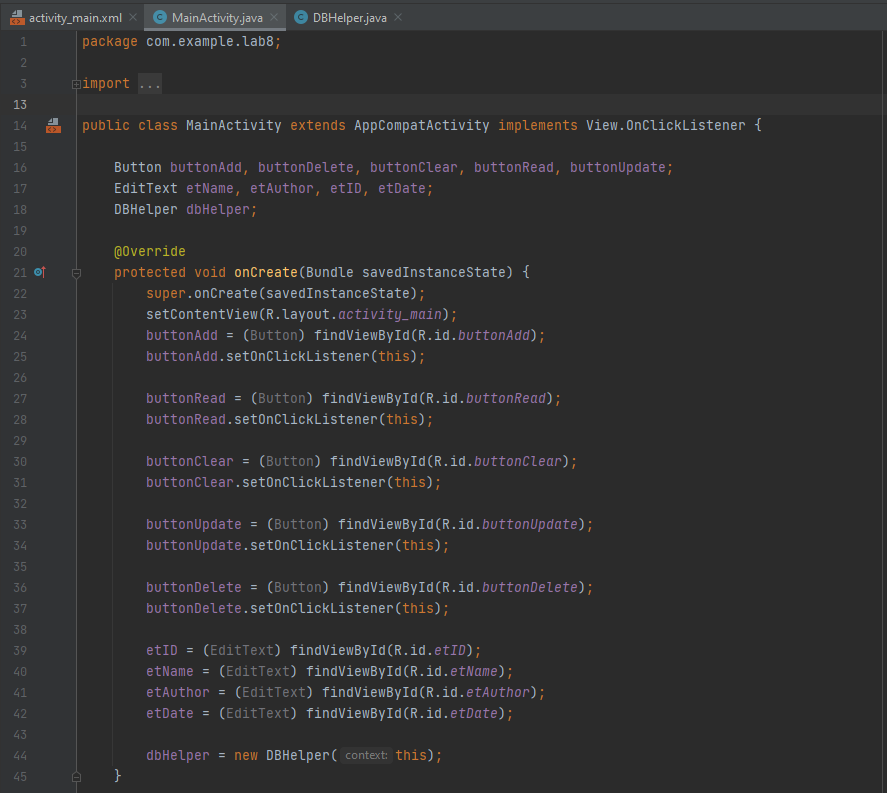
Task: Click the word 'MainActivity' in class declaration
Action: click(234, 126)
